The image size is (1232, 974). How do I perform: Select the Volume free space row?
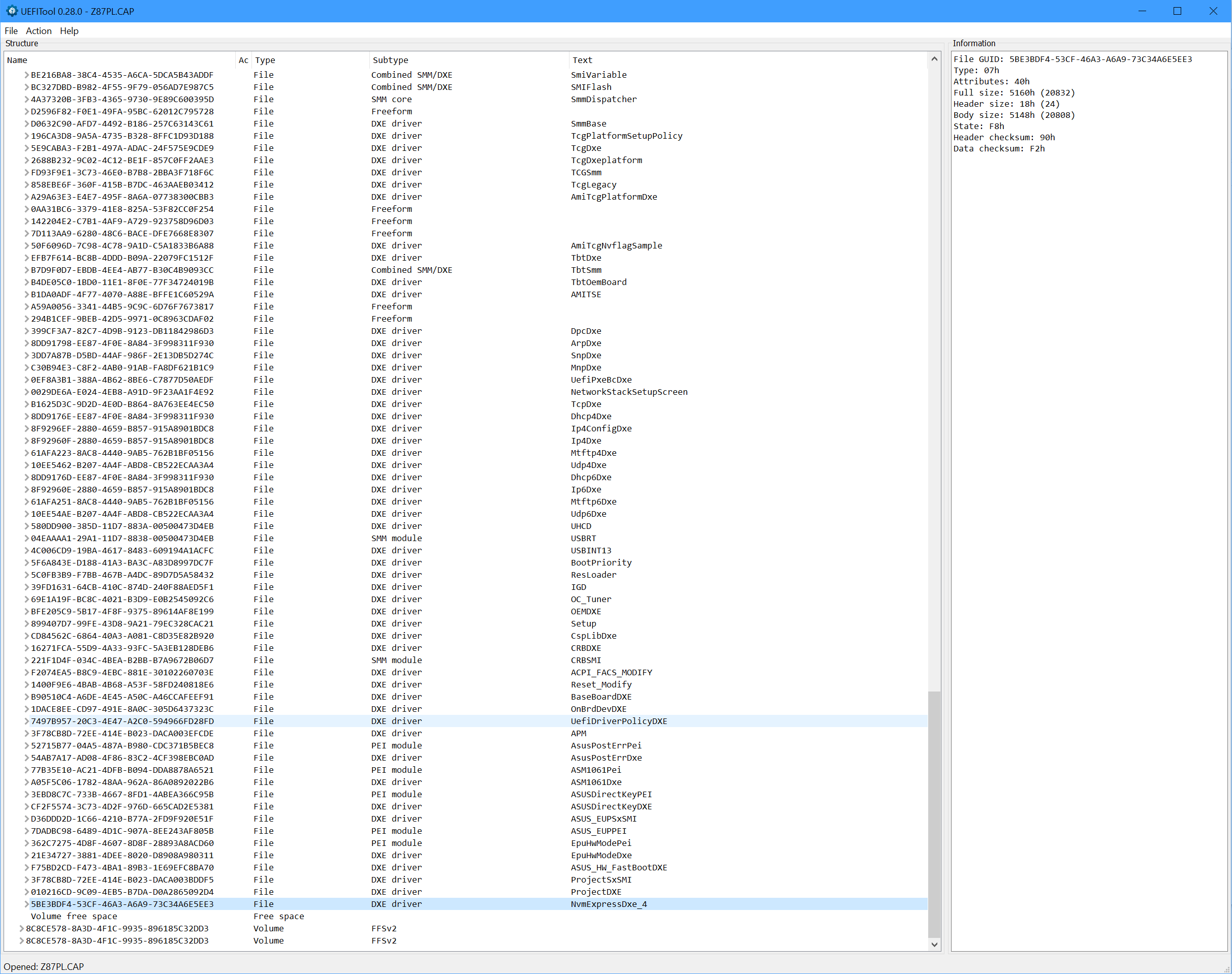point(466,917)
